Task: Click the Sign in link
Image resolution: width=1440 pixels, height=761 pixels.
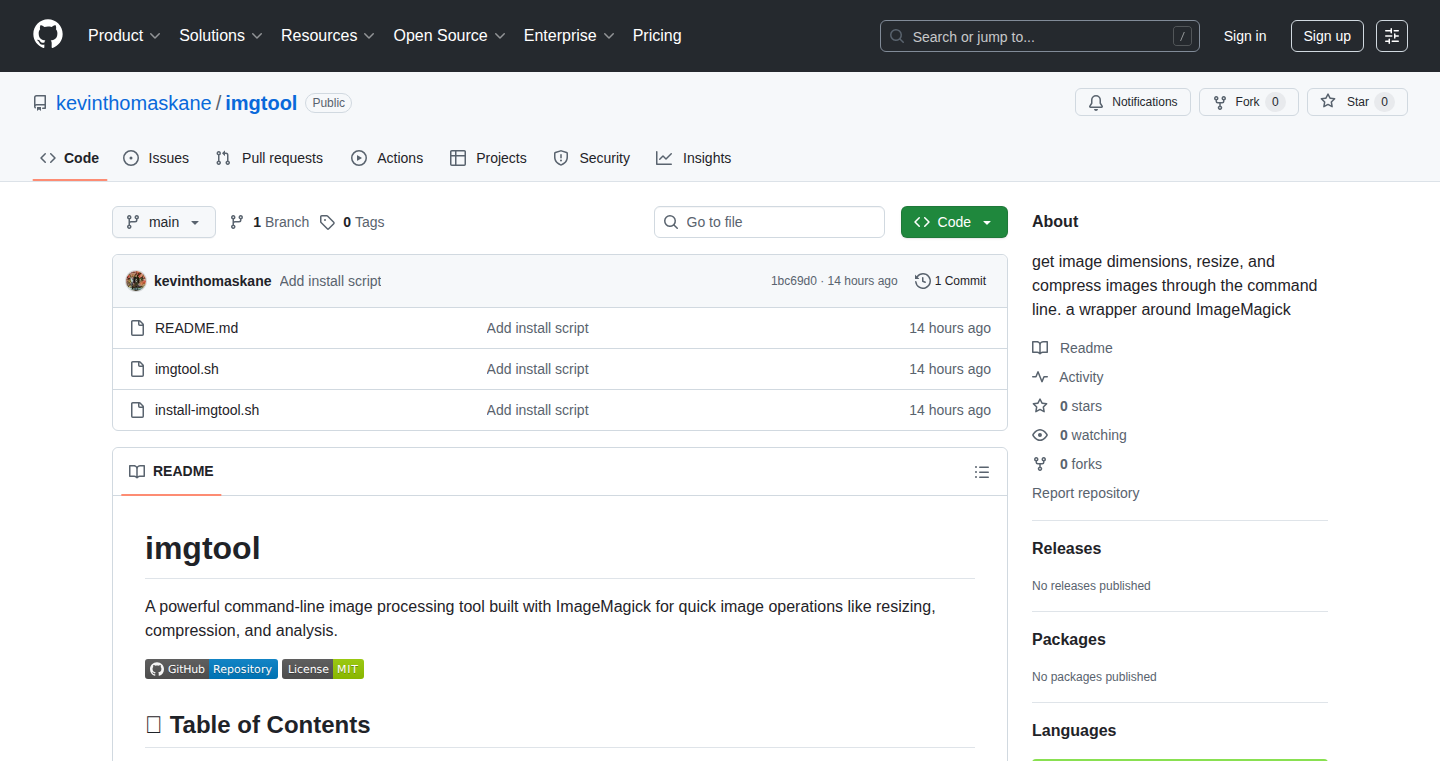Action: click(1245, 36)
